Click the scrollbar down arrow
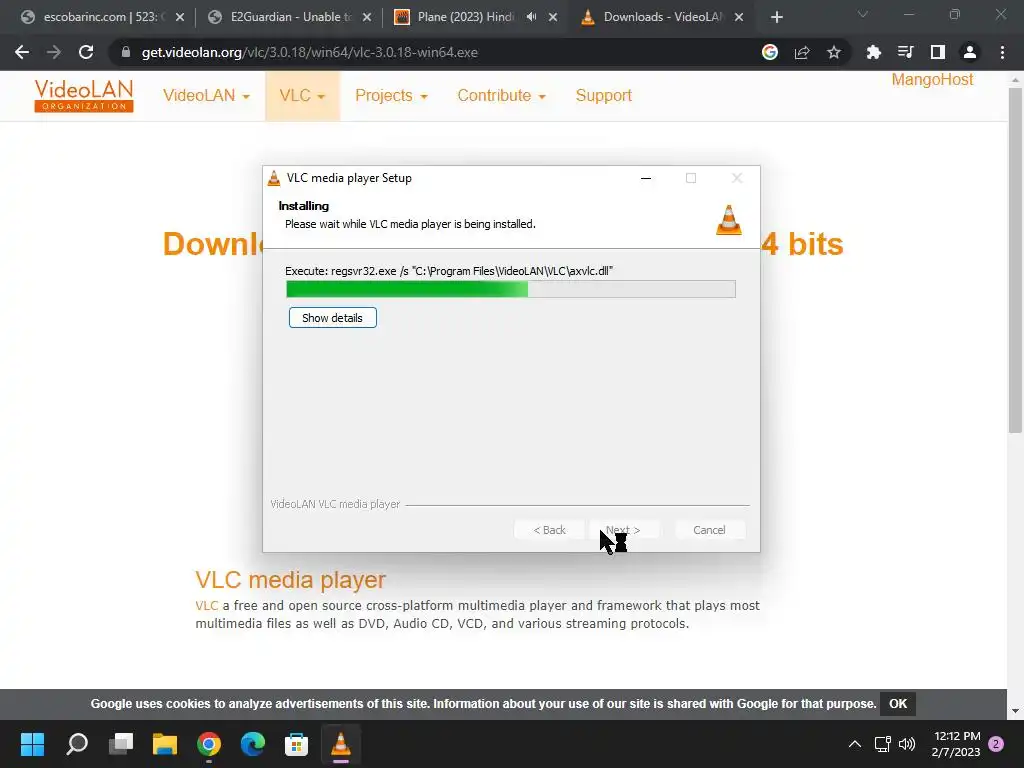This screenshot has height=768, width=1024. (1015, 711)
